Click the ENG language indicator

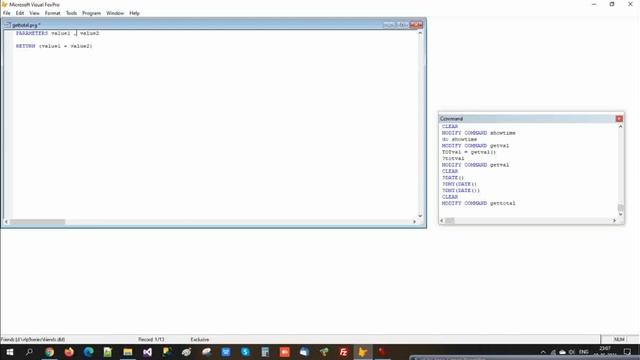click(584, 352)
